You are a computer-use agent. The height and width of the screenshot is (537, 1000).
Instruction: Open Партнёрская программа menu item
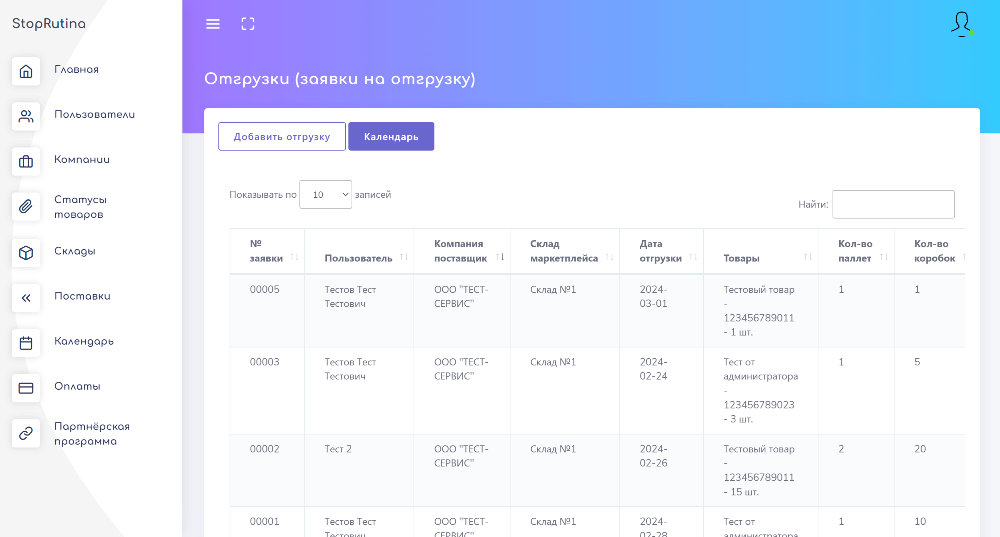92,434
